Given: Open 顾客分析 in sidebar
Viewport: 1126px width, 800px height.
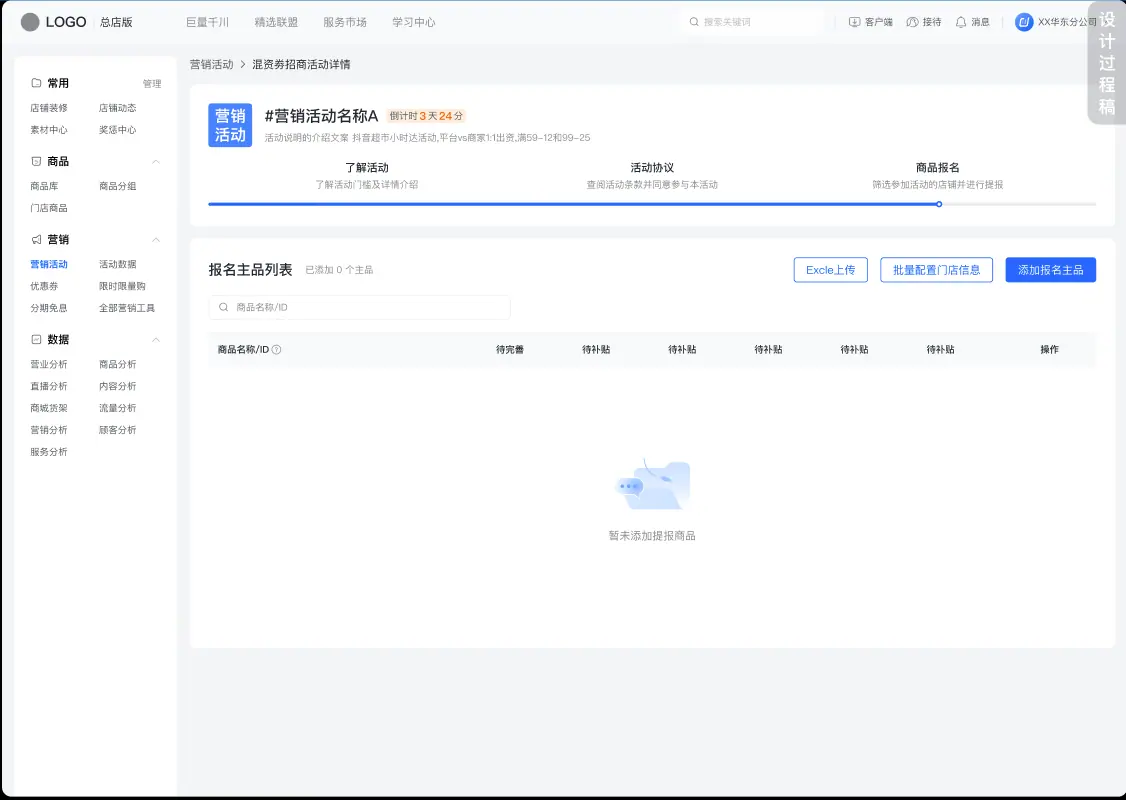Looking at the screenshot, I should (x=118, y=430).
